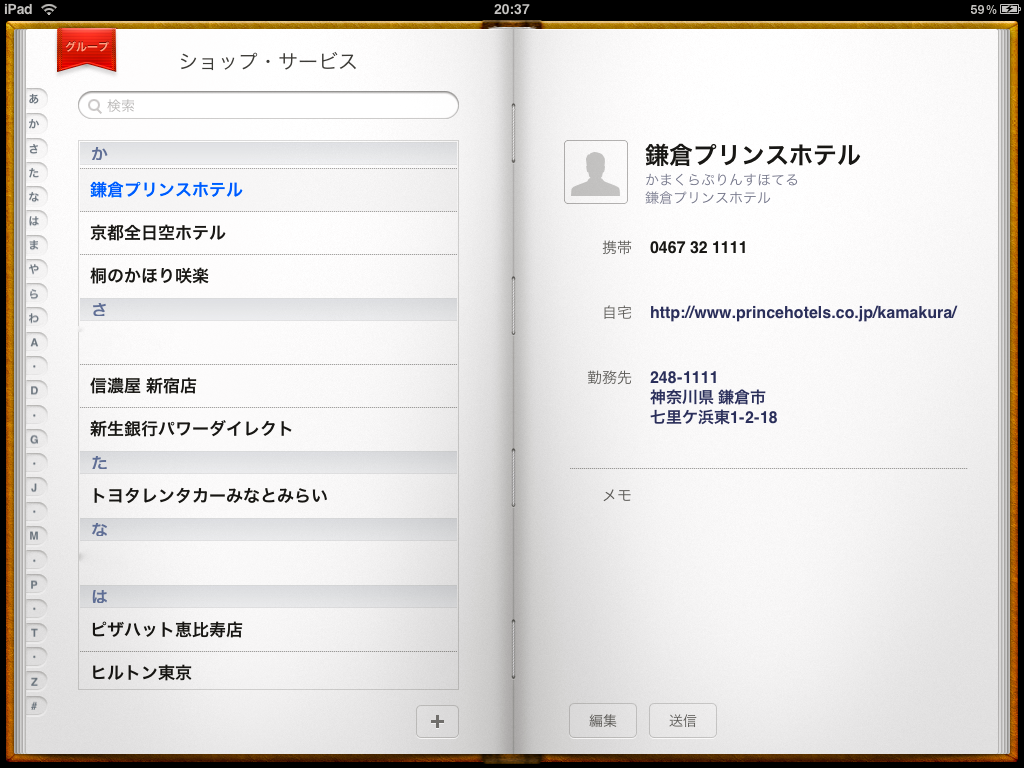Focus the 検索 search field
Screen dimensions: 1024x768
point(270,105)
